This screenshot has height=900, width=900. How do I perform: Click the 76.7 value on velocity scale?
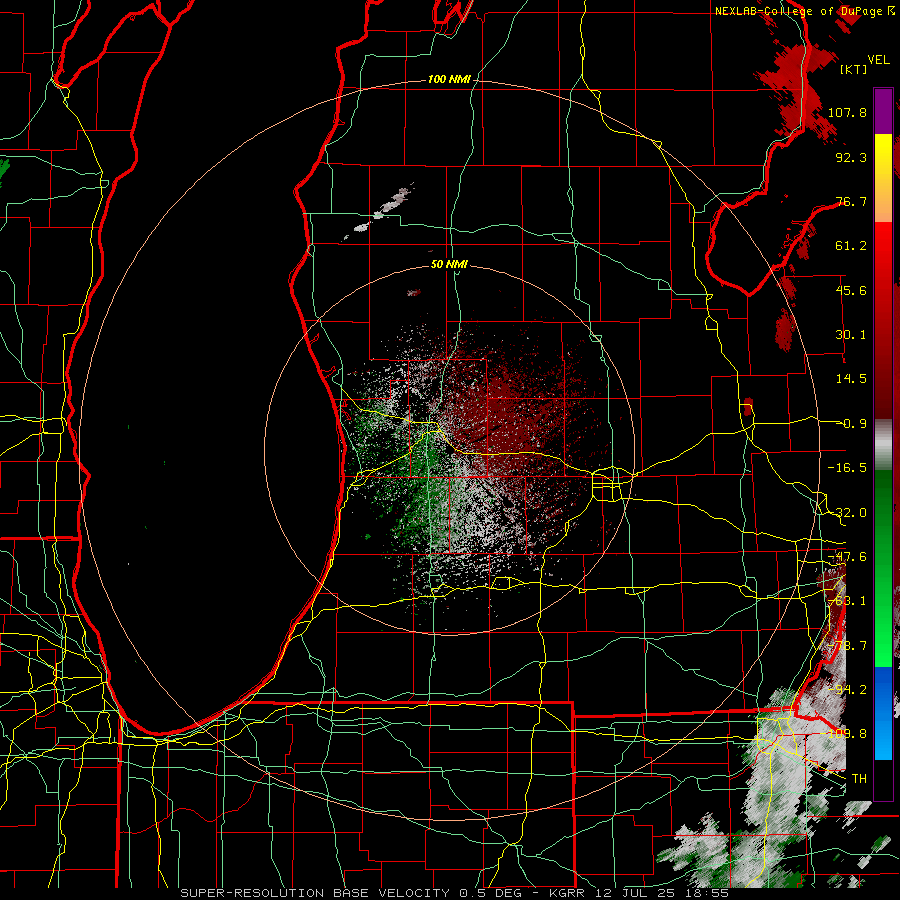pos(851,201)
